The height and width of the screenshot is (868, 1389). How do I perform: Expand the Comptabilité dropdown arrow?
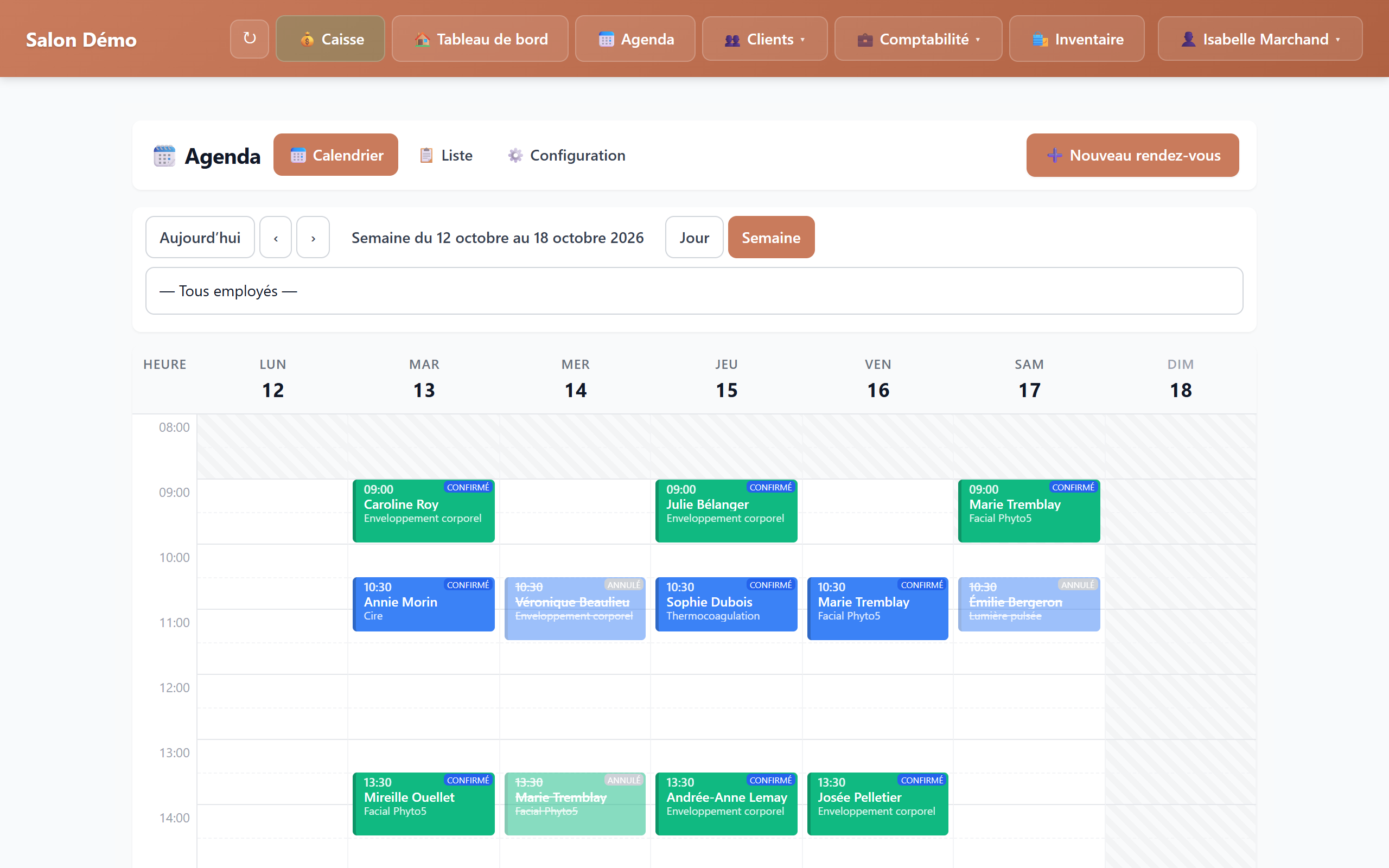click(978, 40)
